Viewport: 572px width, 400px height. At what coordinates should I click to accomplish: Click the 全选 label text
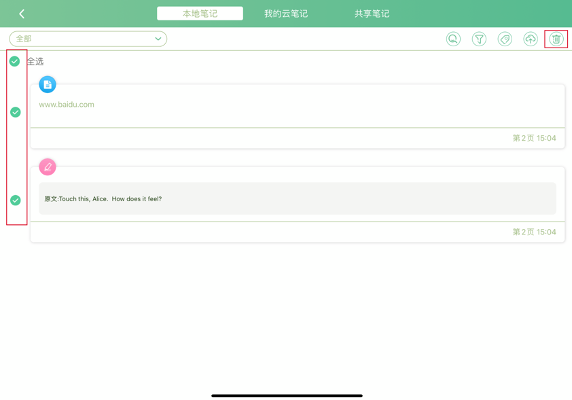click(35, 61)
